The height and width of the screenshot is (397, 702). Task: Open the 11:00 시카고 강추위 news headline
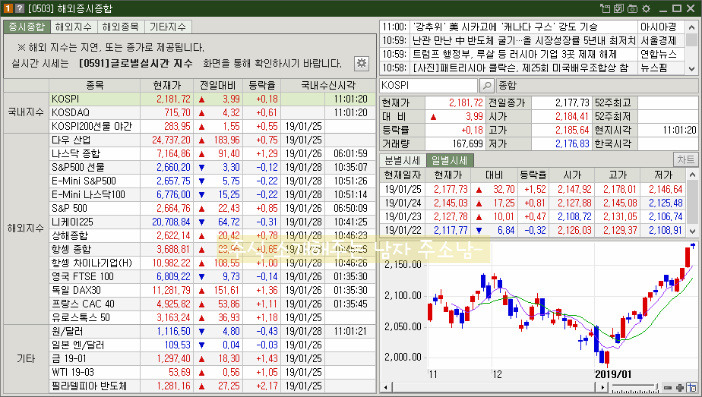pos(505,27)
